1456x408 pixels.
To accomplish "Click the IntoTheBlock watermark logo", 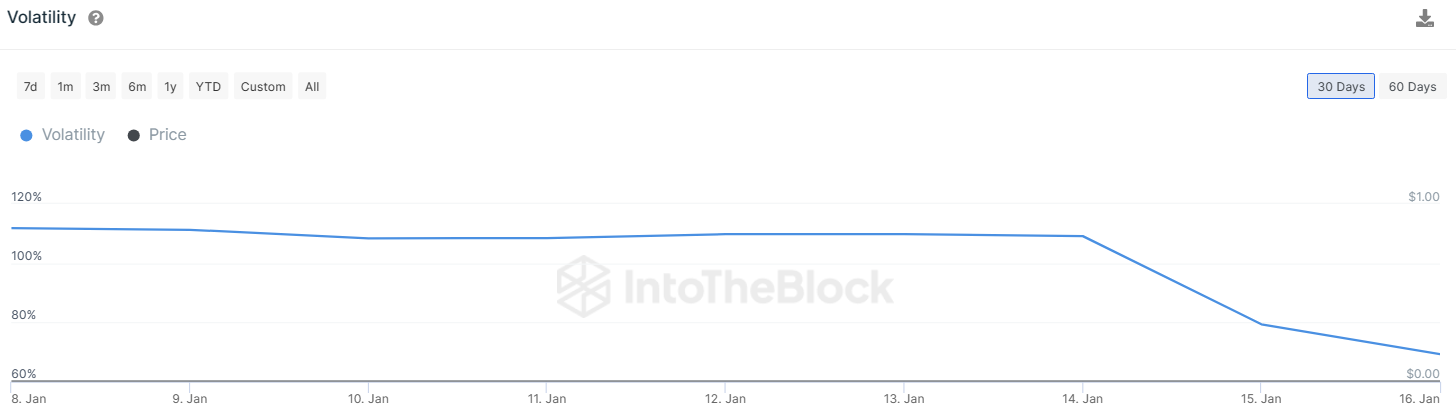I will (x=584, y=285).
